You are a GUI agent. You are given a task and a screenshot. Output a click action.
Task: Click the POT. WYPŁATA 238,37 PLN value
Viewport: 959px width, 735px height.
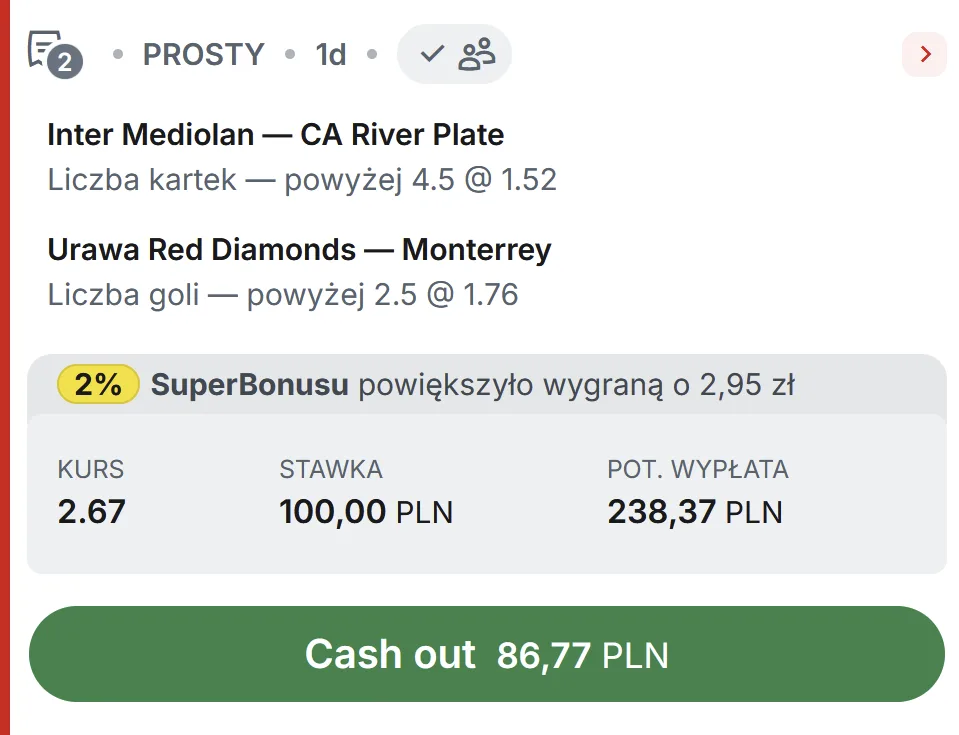(695, 512)
